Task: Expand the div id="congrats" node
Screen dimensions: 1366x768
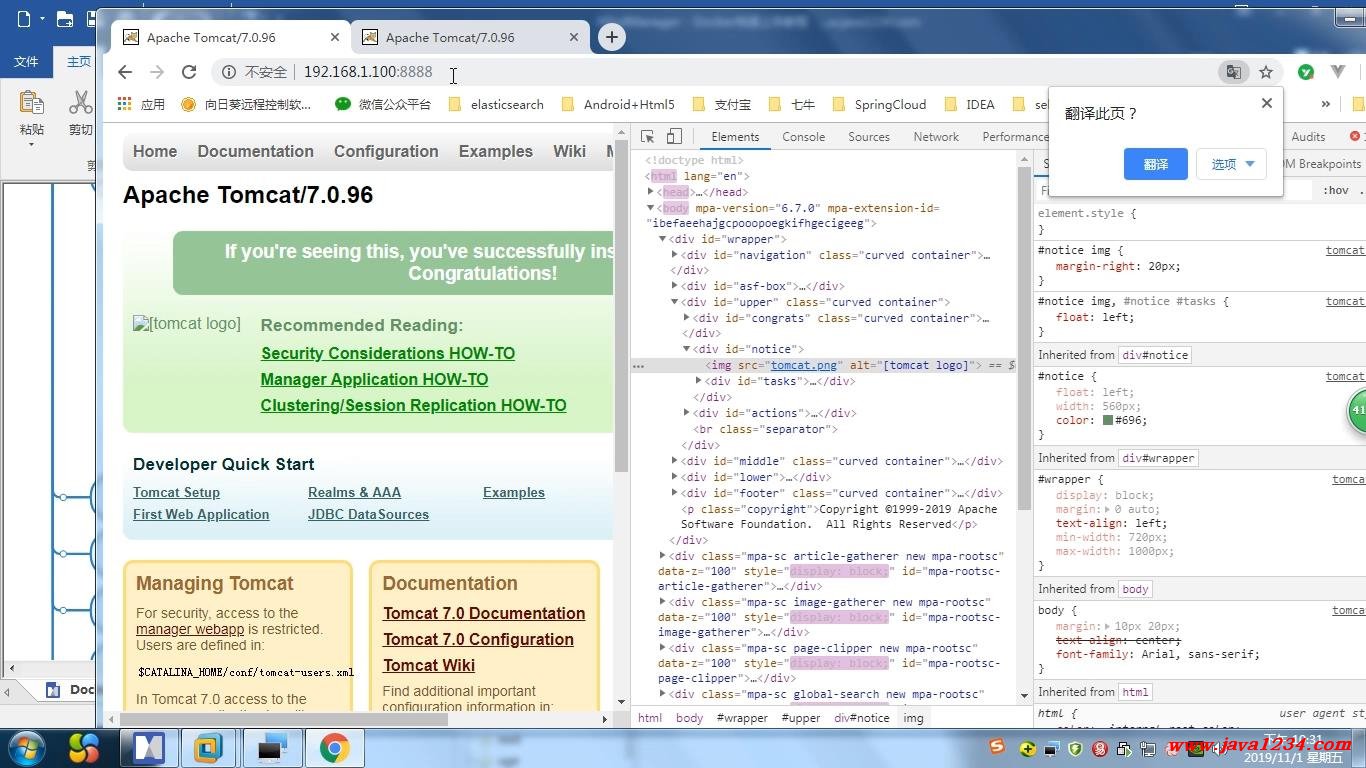Action: coord(687,318)
